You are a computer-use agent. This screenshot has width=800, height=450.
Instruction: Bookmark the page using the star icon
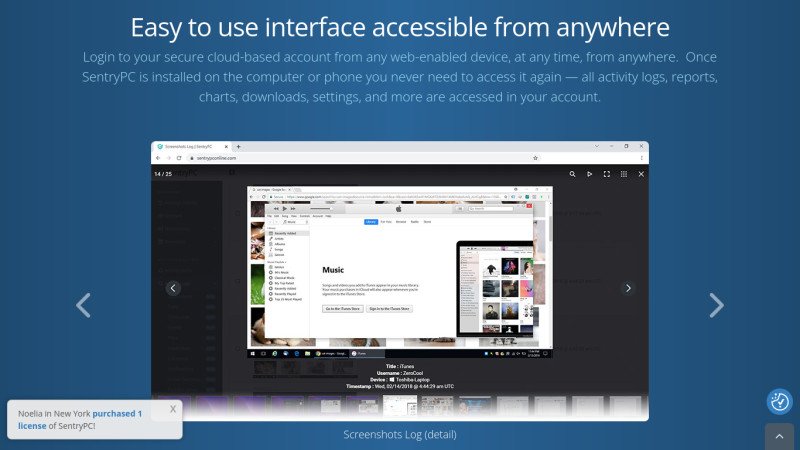[x=536, y=158]
